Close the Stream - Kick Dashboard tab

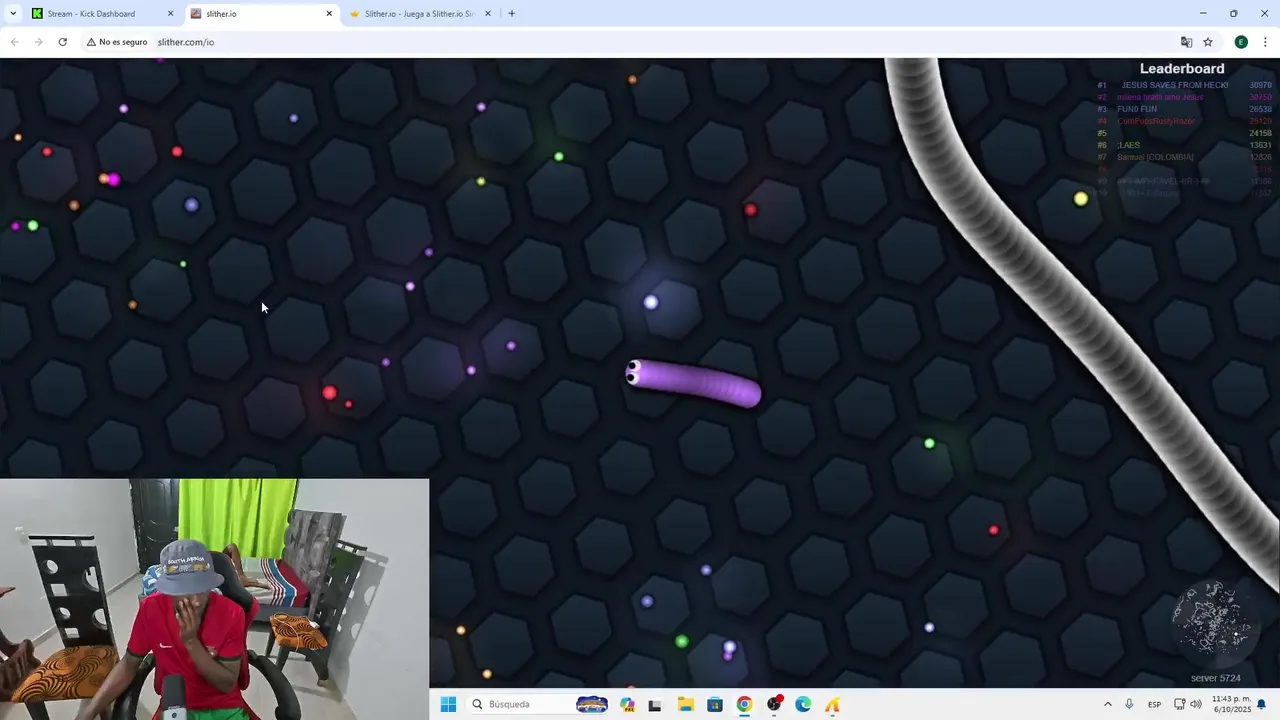(170, 14)
